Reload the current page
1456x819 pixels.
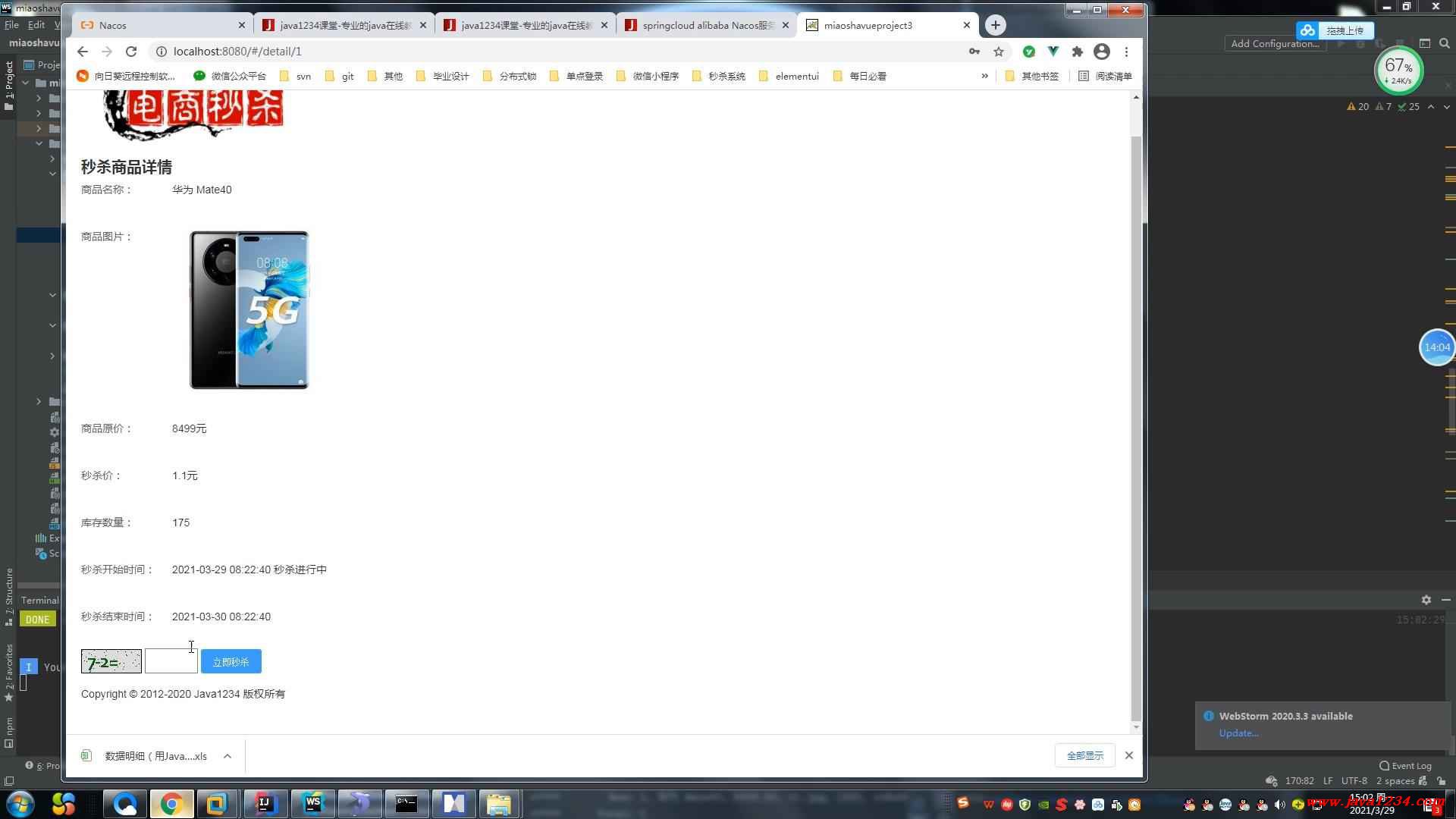(x=131, y=52)
